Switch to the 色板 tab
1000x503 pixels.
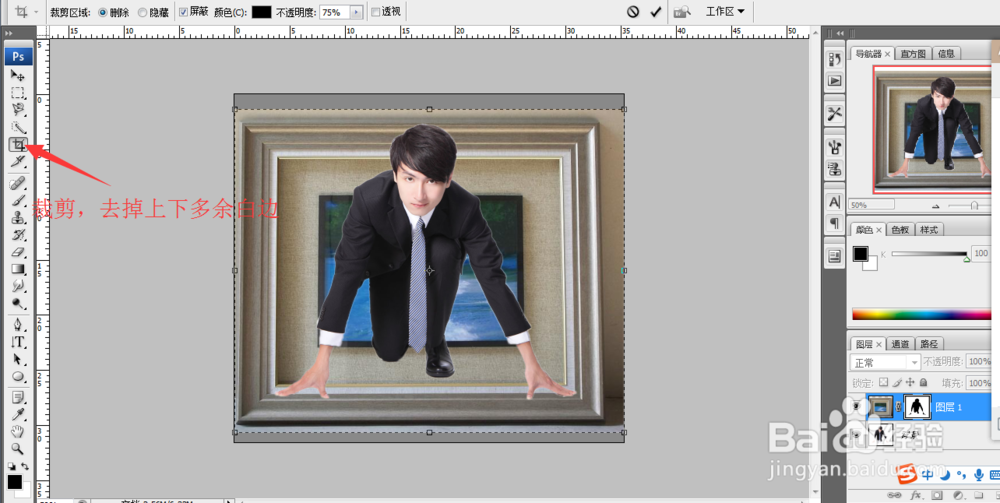click(x=900, y=230)
